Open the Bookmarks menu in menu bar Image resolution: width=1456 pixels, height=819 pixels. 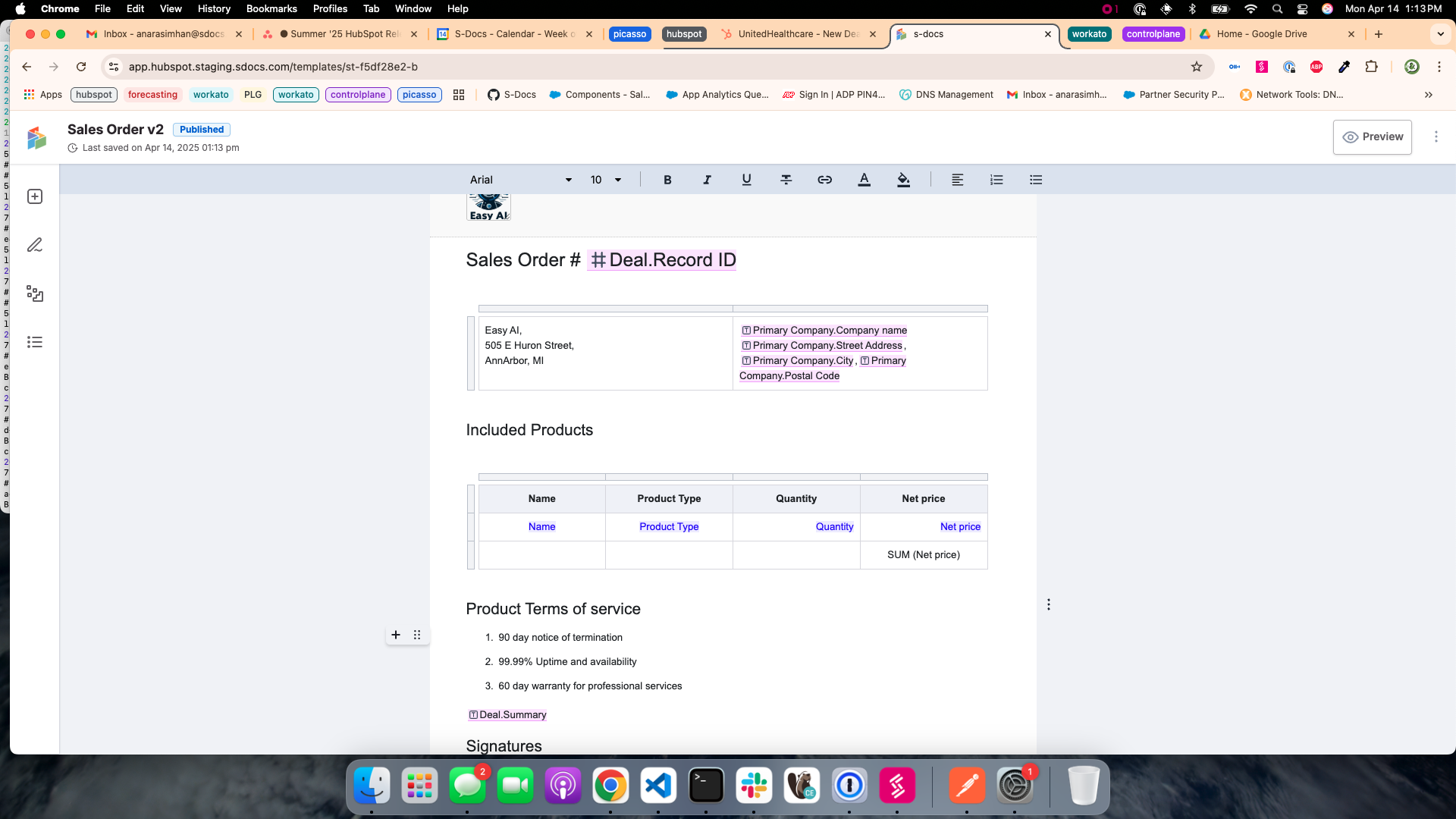coord(271,8)
